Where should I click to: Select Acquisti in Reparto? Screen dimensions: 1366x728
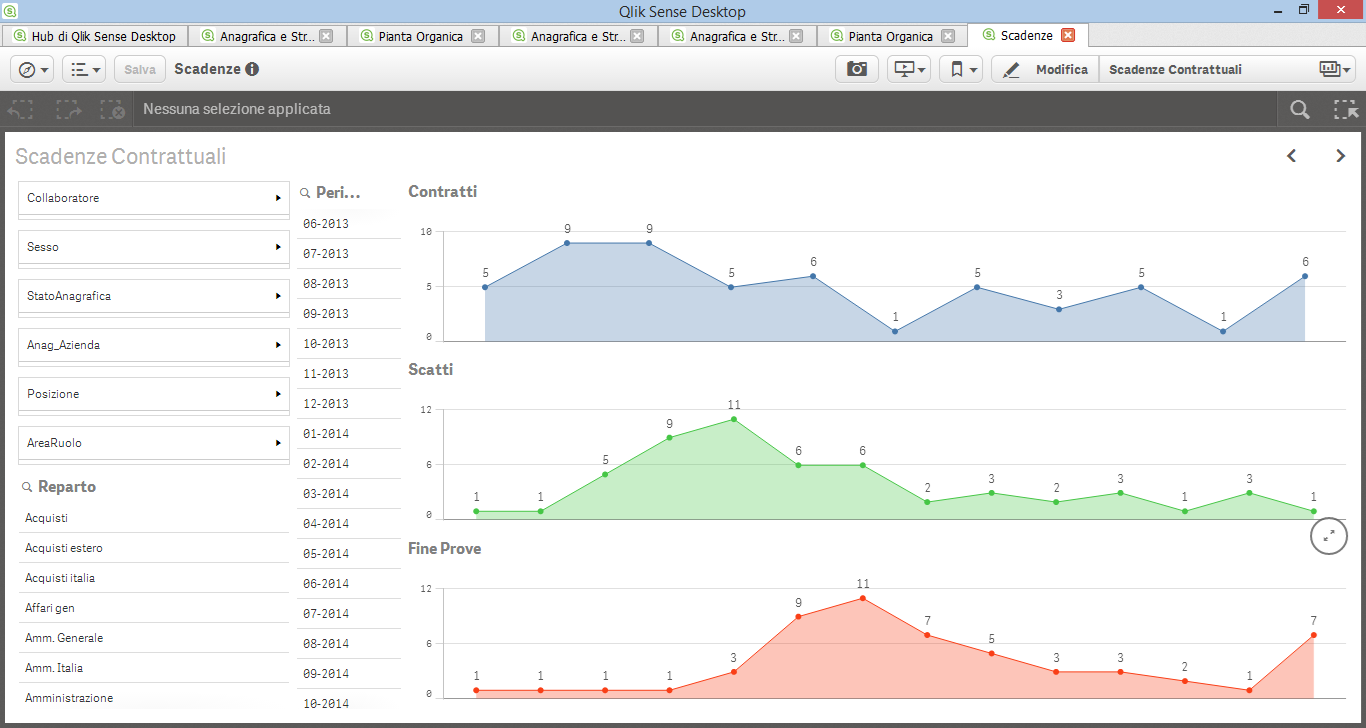point(154,518)
